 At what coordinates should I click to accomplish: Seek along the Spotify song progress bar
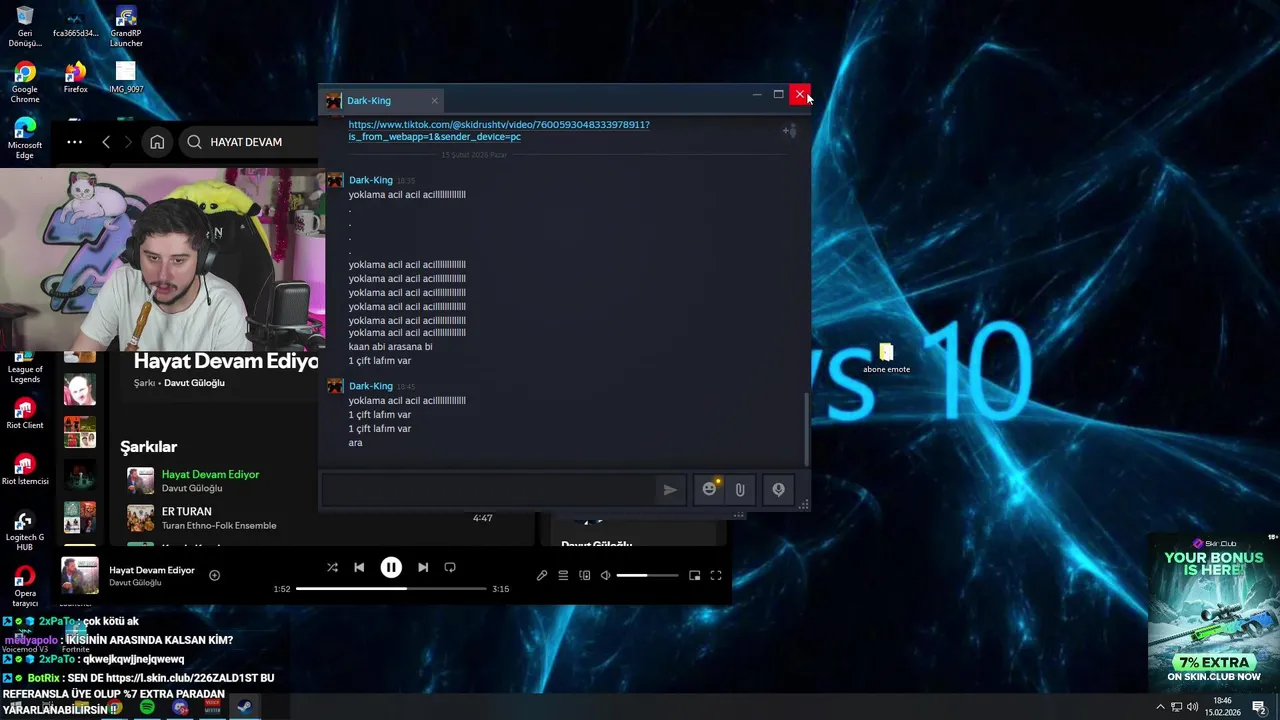click(x=390, y=589)
